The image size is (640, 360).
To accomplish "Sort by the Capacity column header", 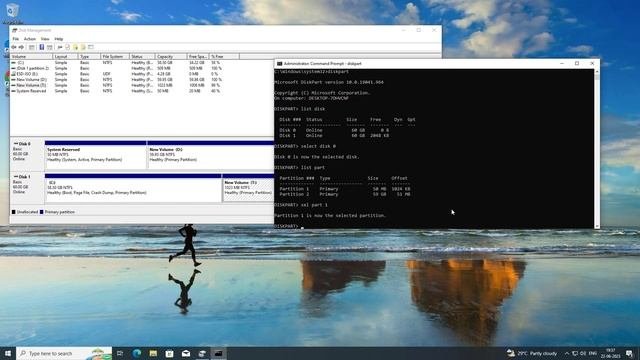I will pos(170,56).
